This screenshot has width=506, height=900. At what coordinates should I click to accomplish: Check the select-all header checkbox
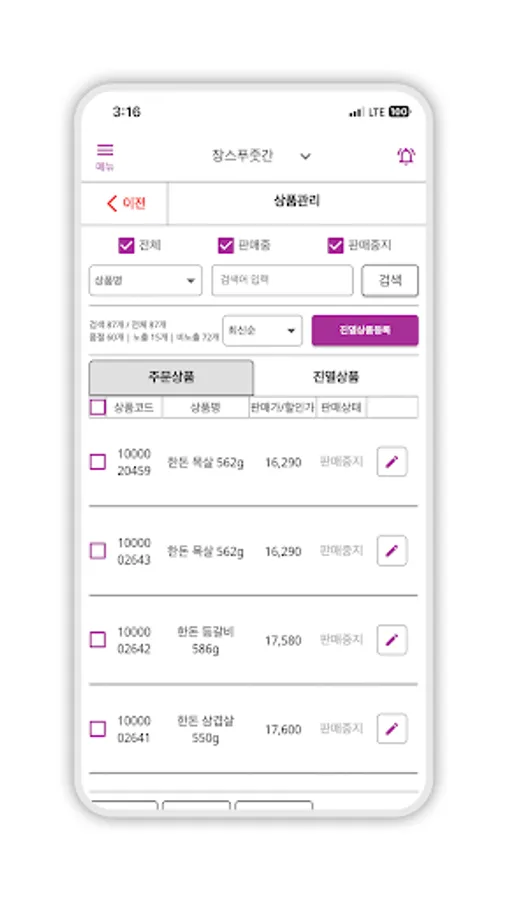98,408
